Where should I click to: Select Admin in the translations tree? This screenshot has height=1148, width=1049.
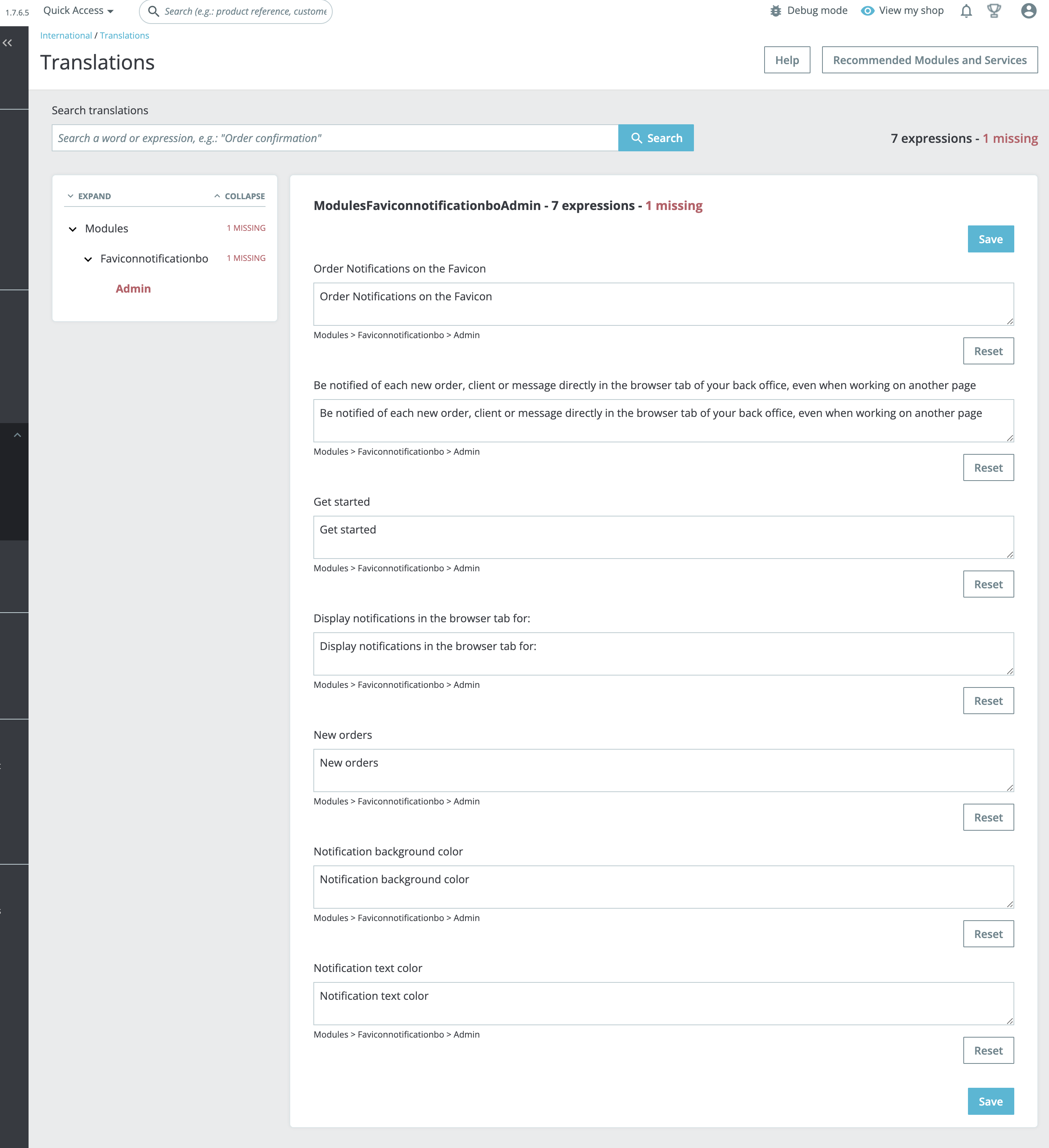[x=133, y=289]
